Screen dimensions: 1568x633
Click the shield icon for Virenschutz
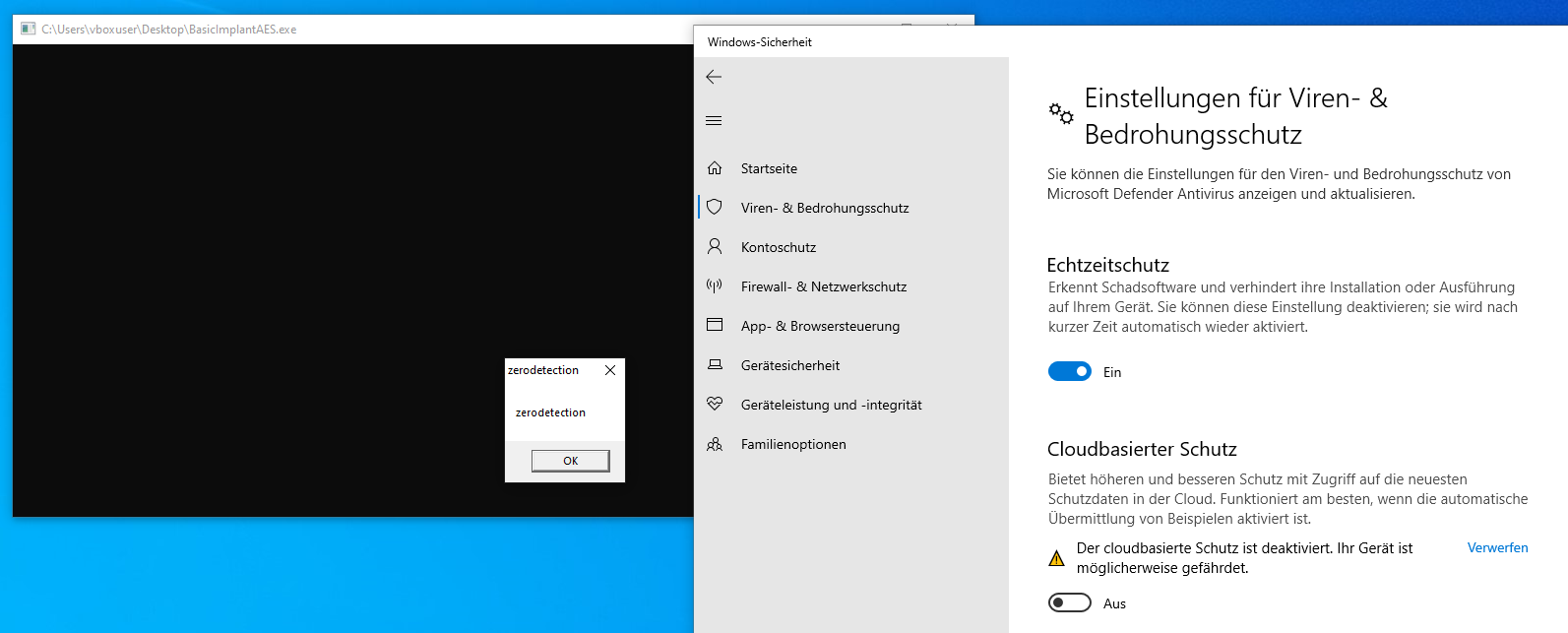(715, 207)
